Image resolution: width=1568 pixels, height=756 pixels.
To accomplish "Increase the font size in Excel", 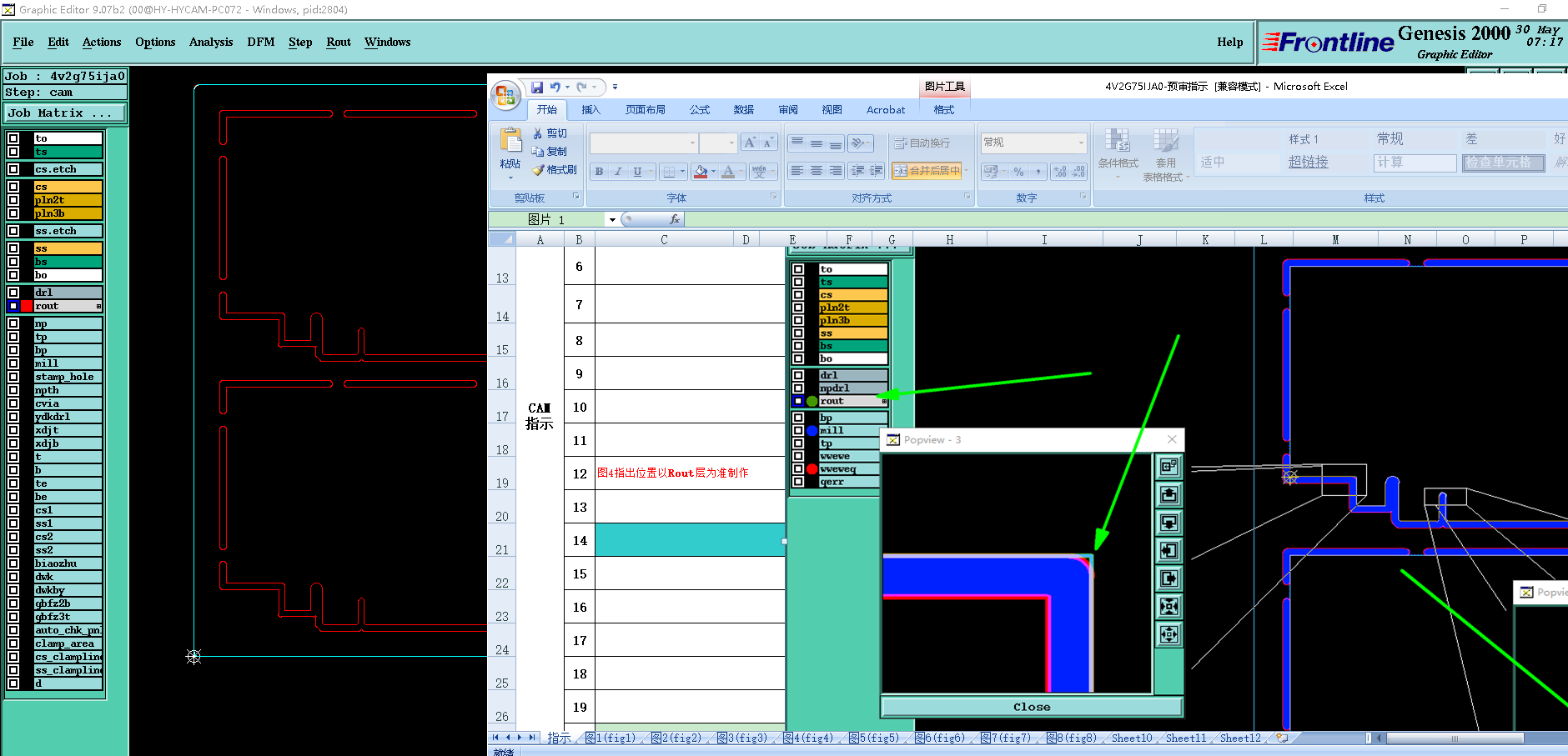I will (750, 143).
